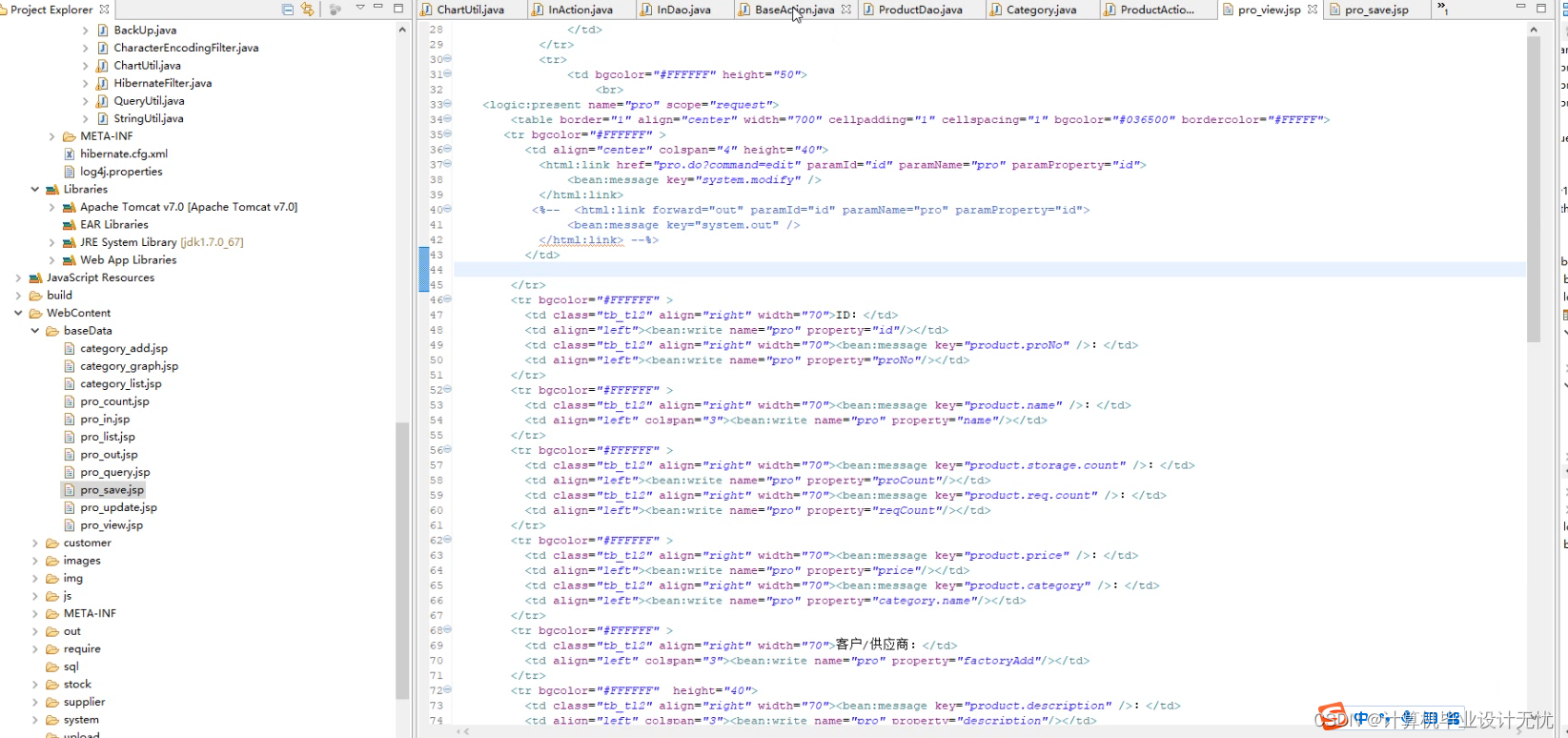Open the ProductDao.java editor tab
The height and width of the screenshot is (738, 1568).
(x=920, y=10)
